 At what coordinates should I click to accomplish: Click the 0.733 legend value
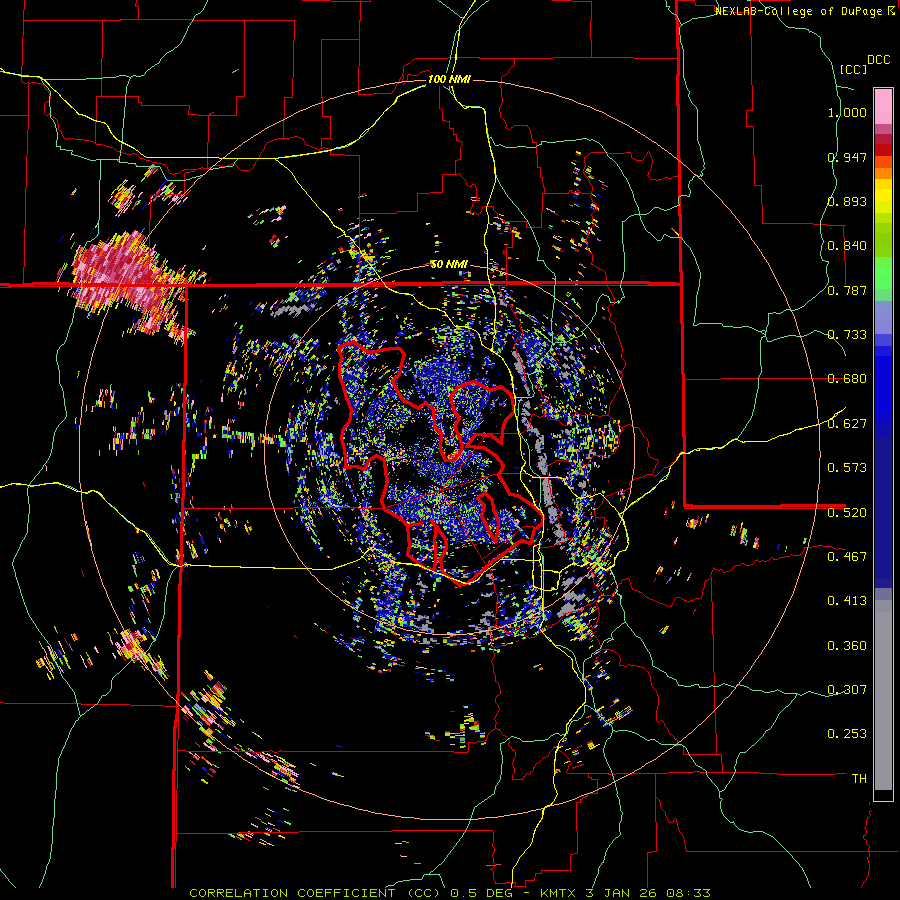click(847, 335)
